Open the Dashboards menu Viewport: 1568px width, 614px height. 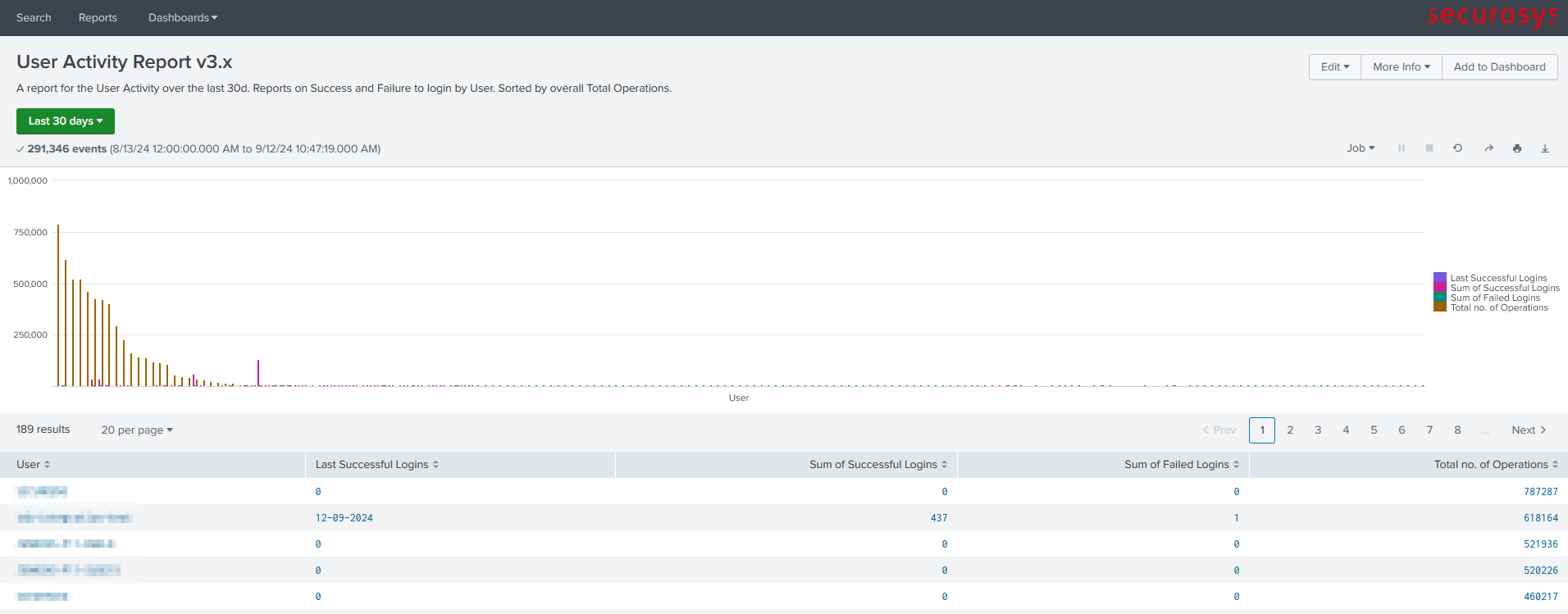(183, 17)
